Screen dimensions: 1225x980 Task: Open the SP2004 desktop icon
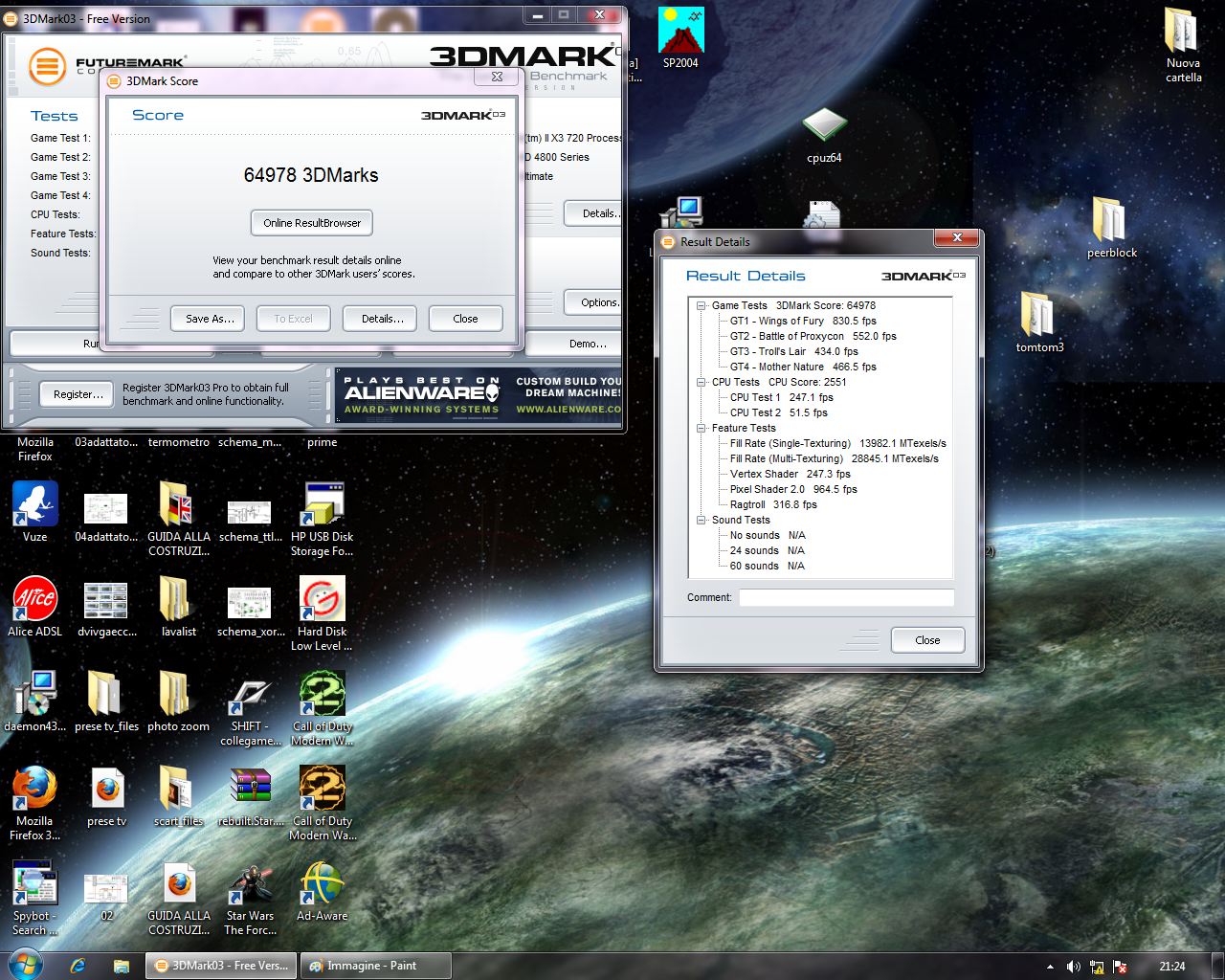(680, 36)
